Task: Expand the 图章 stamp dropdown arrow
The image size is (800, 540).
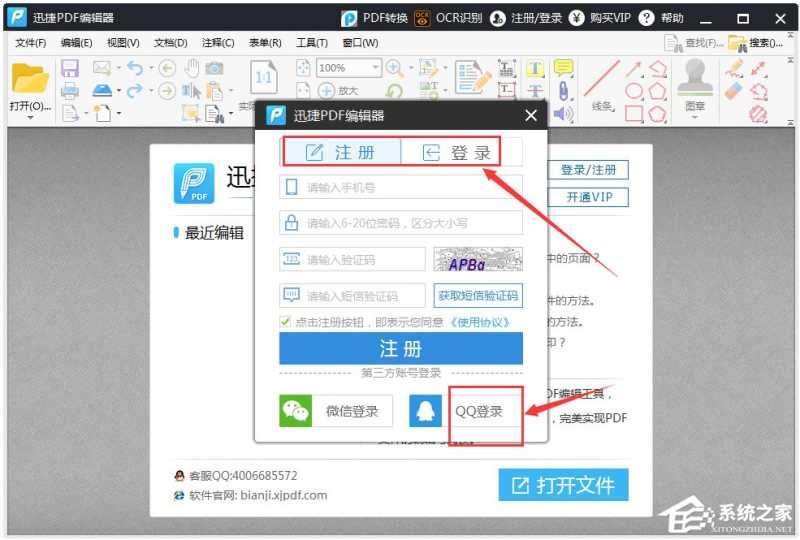Action: click(x=694, y=117)
